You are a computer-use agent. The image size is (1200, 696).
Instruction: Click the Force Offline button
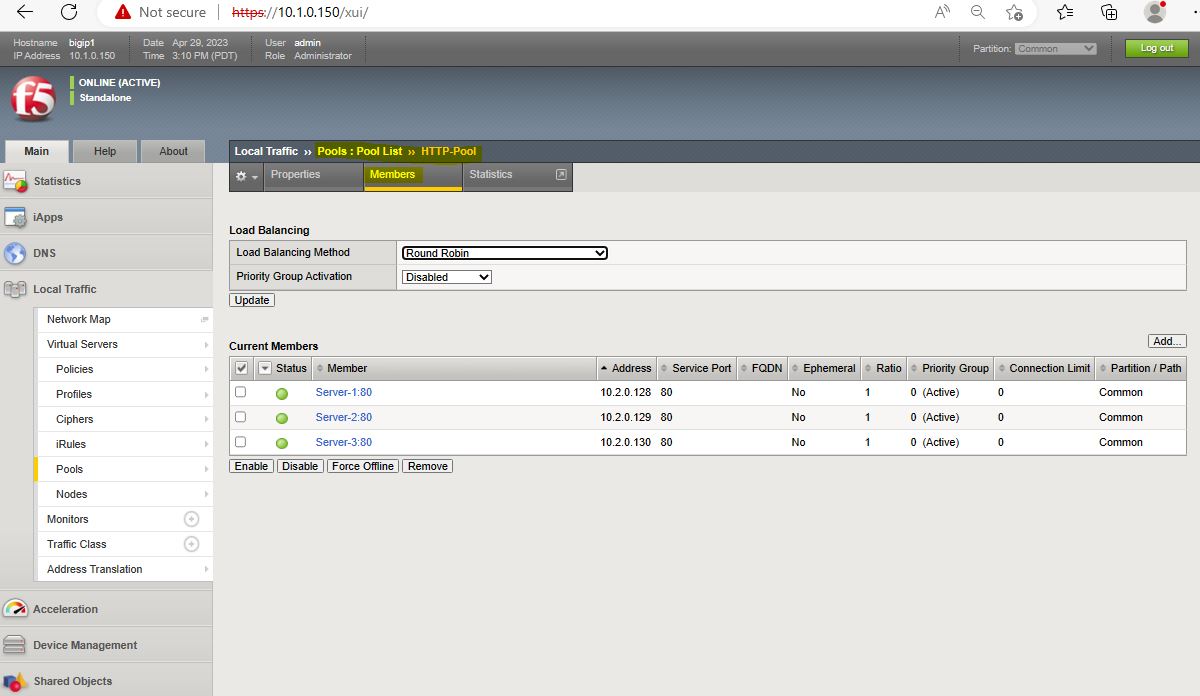click(363, 466)
